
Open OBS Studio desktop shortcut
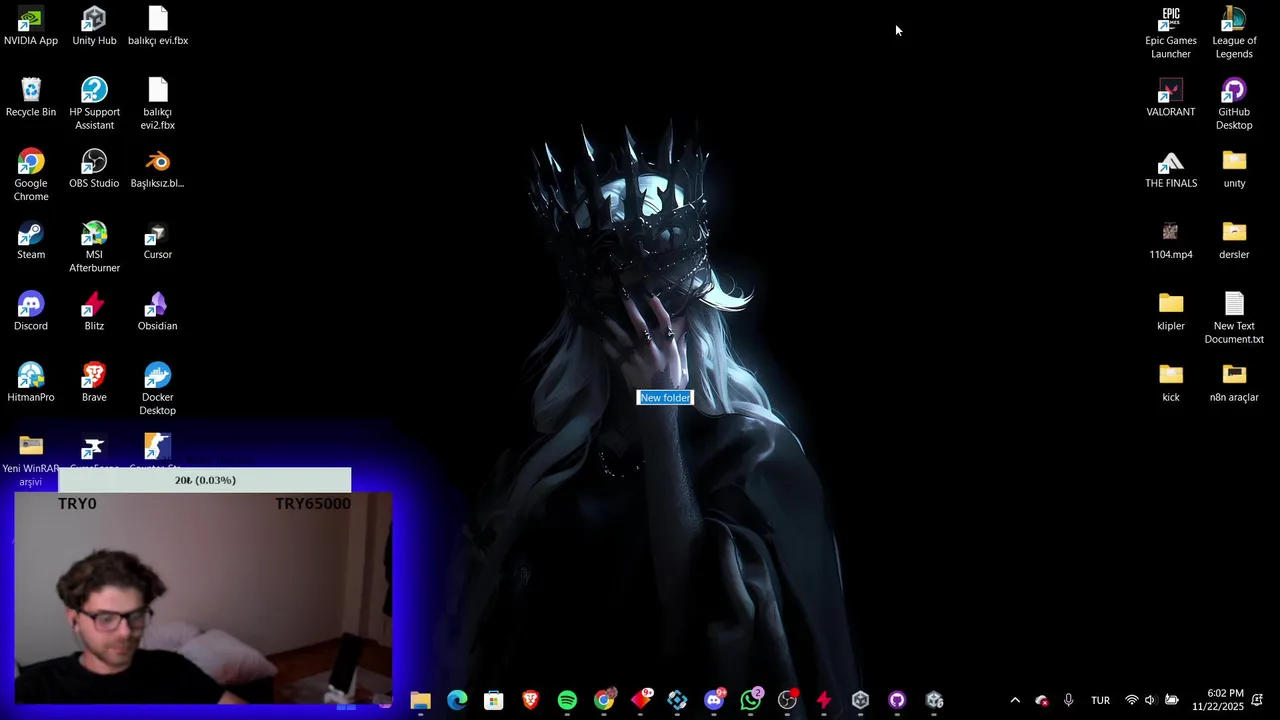pyautogui.click(x=94, y=169)
